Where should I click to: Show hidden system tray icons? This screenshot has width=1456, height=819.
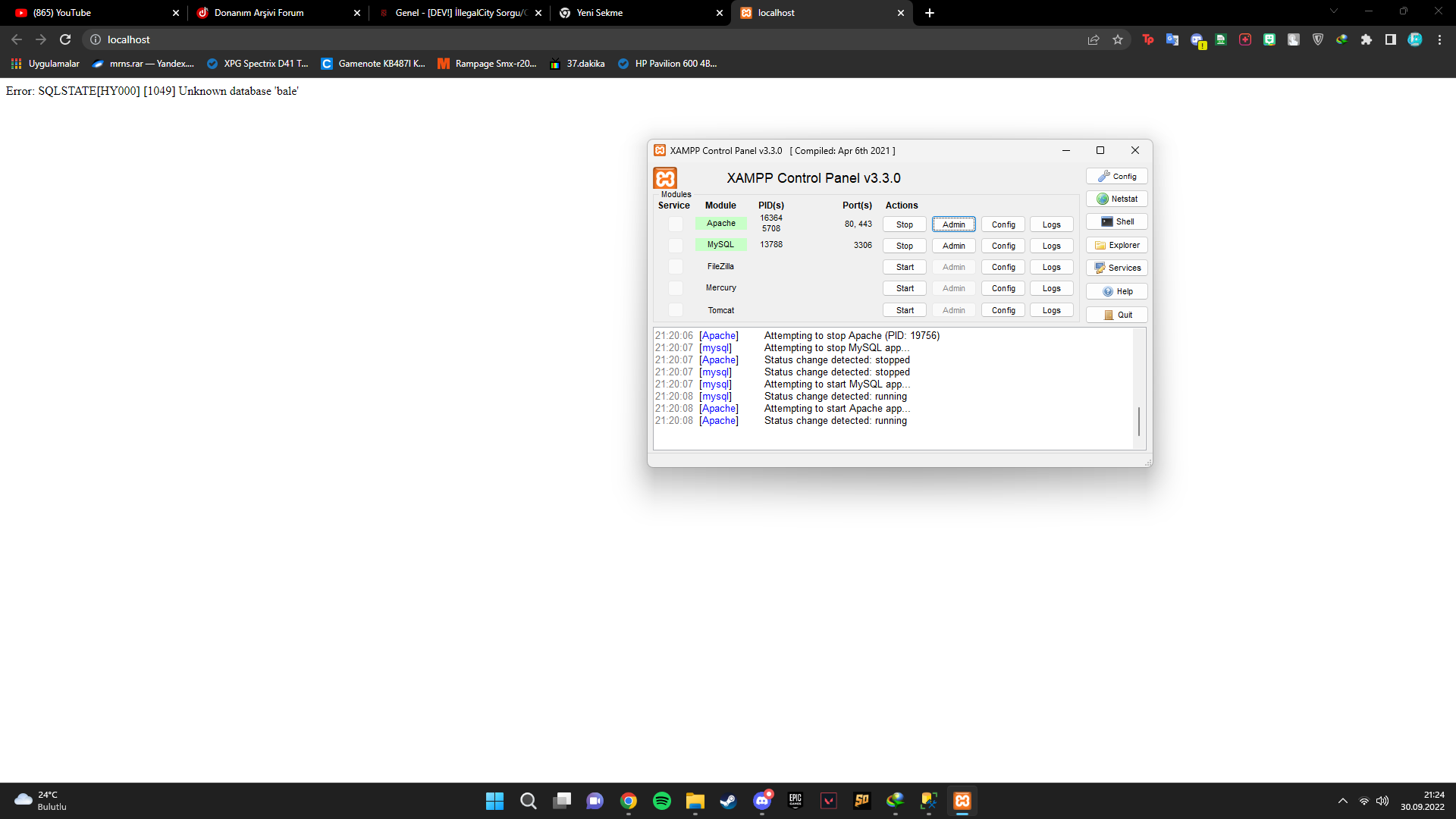(x=1343, y=801)
